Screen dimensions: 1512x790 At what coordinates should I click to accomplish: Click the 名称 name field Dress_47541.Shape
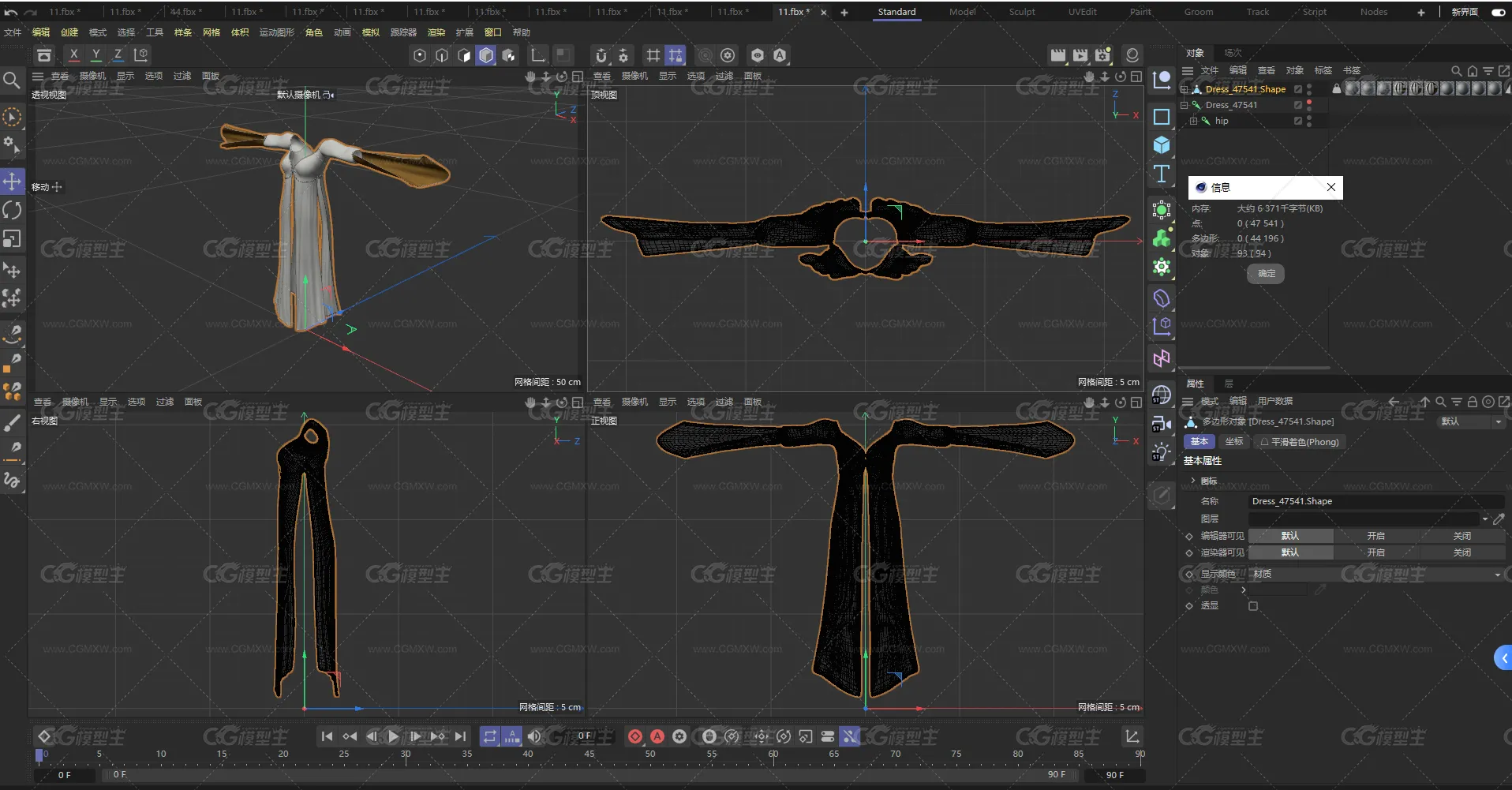(x=1376, y=502)
